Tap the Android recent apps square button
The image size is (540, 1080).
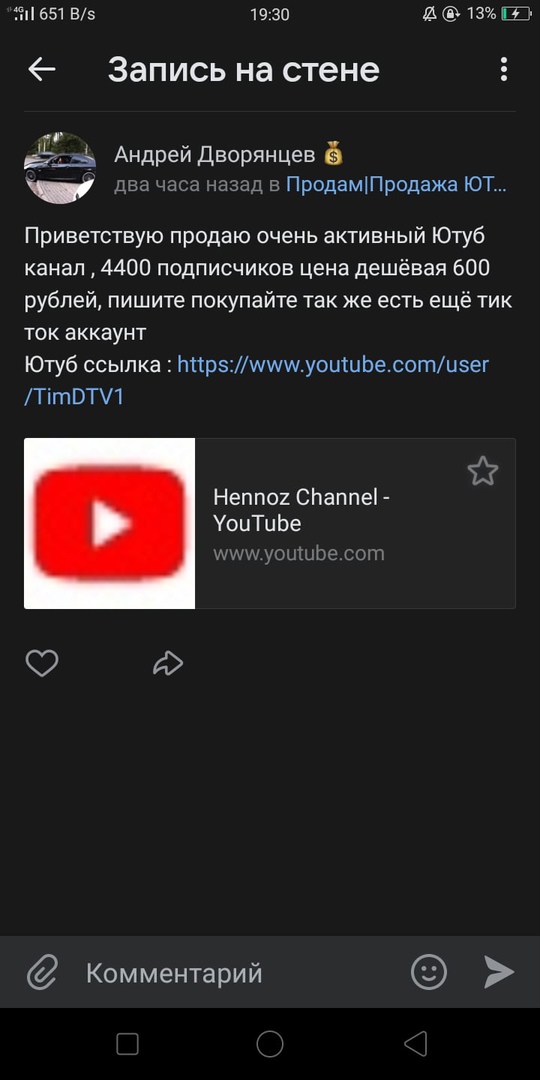click(x=127, y=1043)
